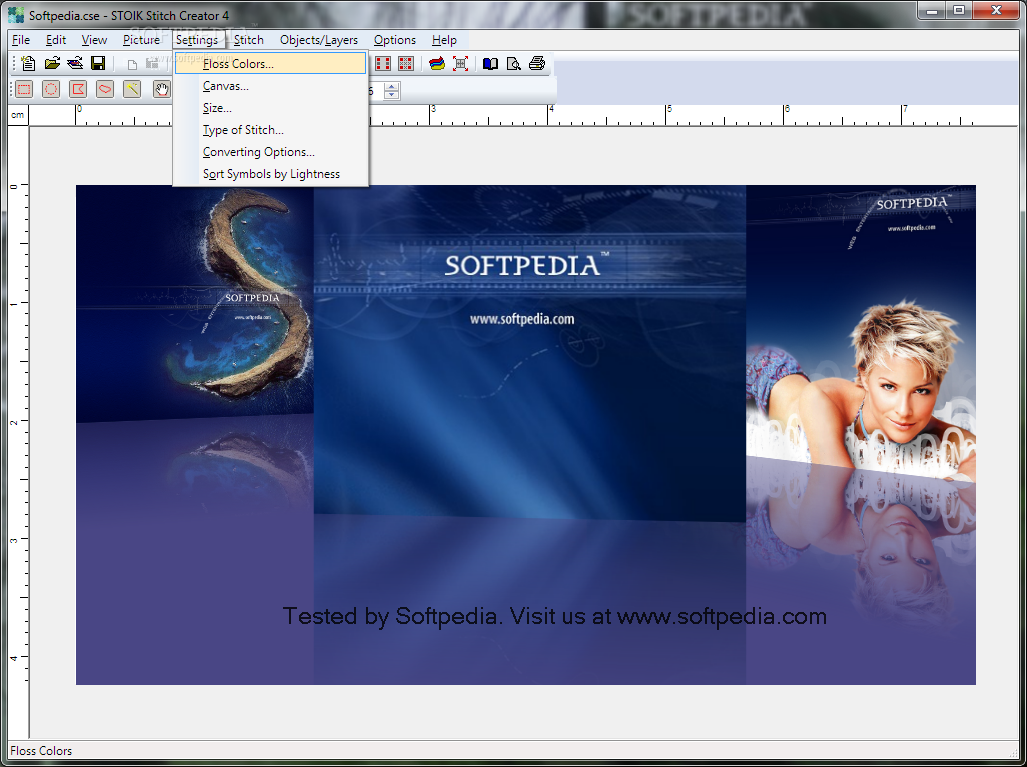Image resolution: width=1027 pixels, height=767 pixels.
Task: Select Sort Symbols by Lightness
Action: pyautogui.click(x=271, y=174)
